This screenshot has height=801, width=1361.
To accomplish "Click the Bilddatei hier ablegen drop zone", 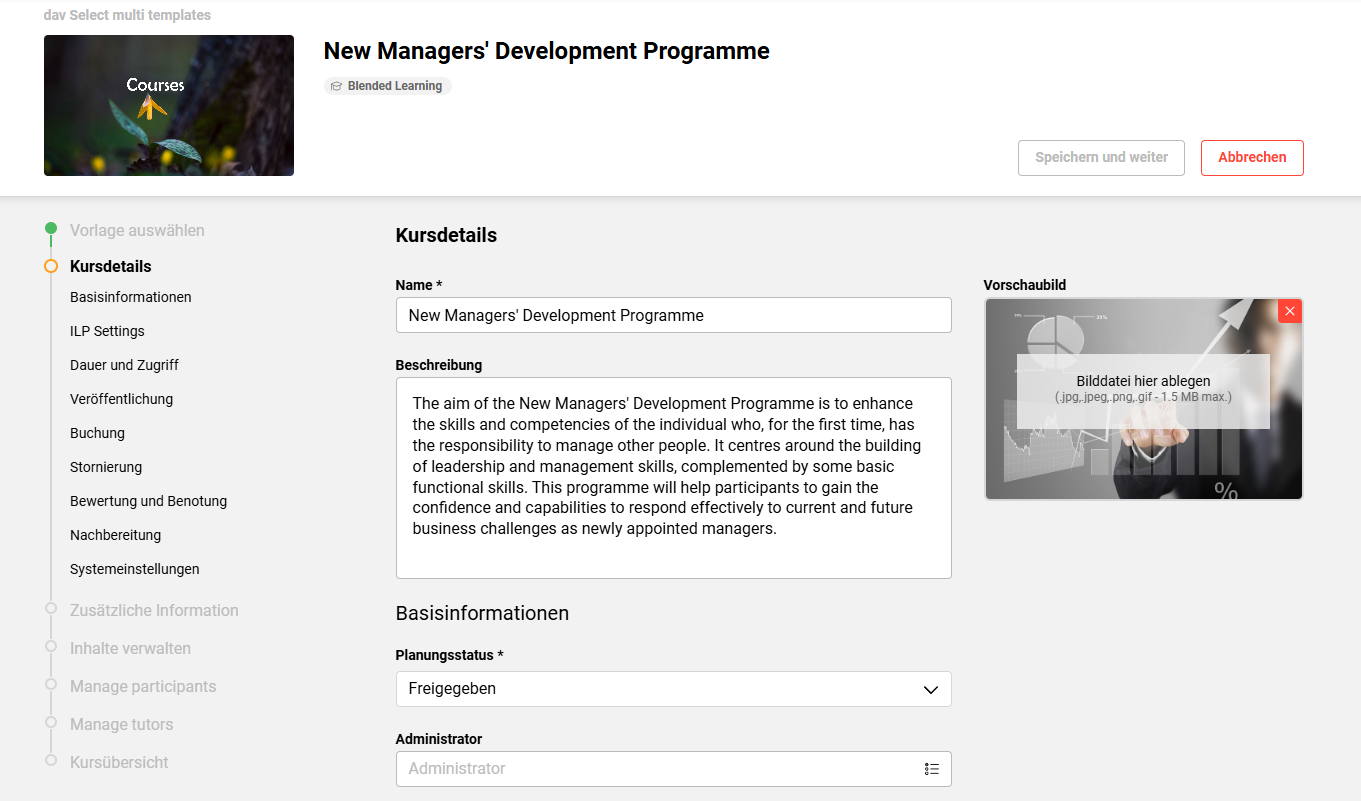I will click(1143, 391).
